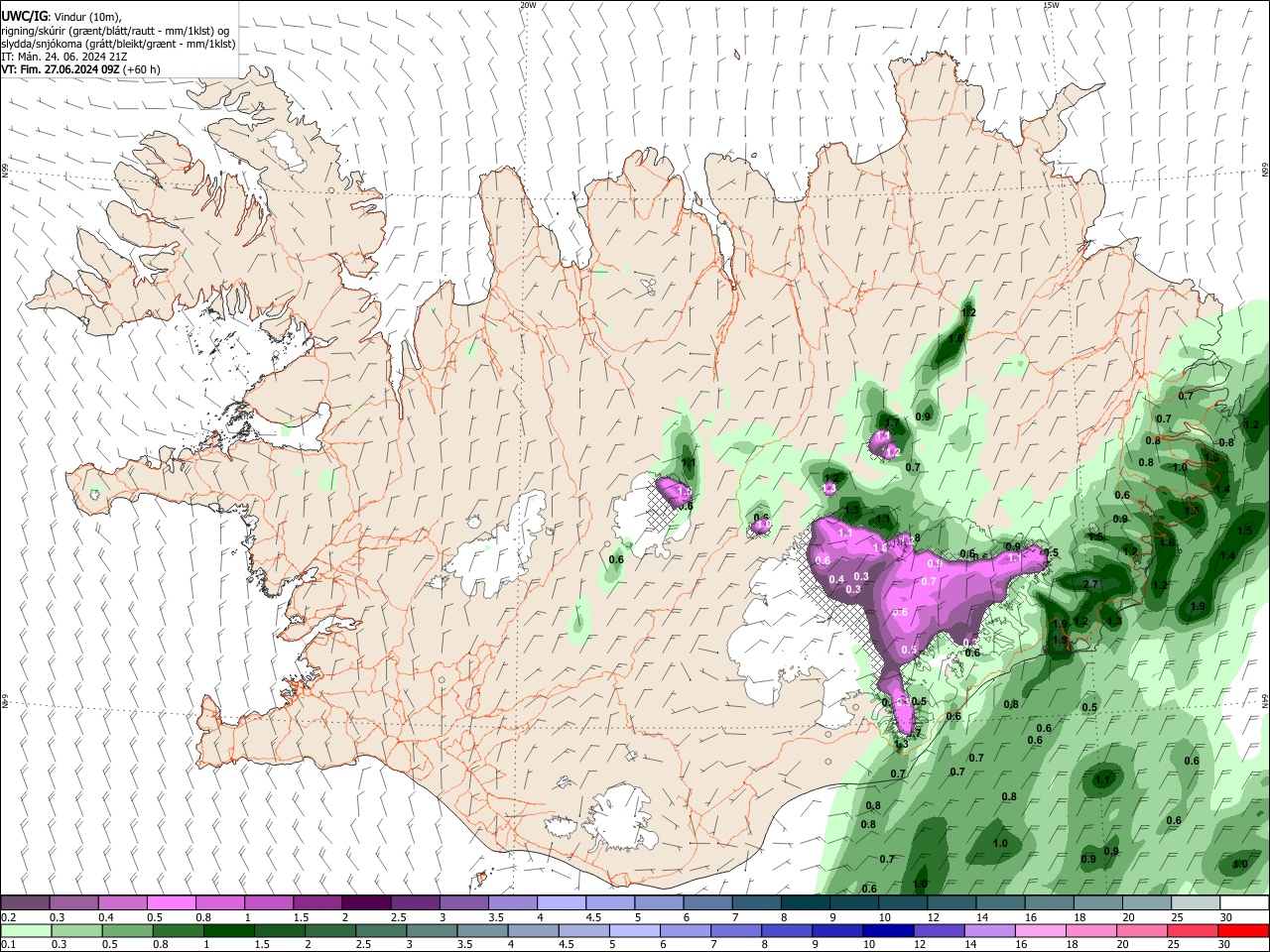1270x952 pixels.
Task: Click the bottom-row green swatch between 0.8 and 1
Action: coord(178,931)
